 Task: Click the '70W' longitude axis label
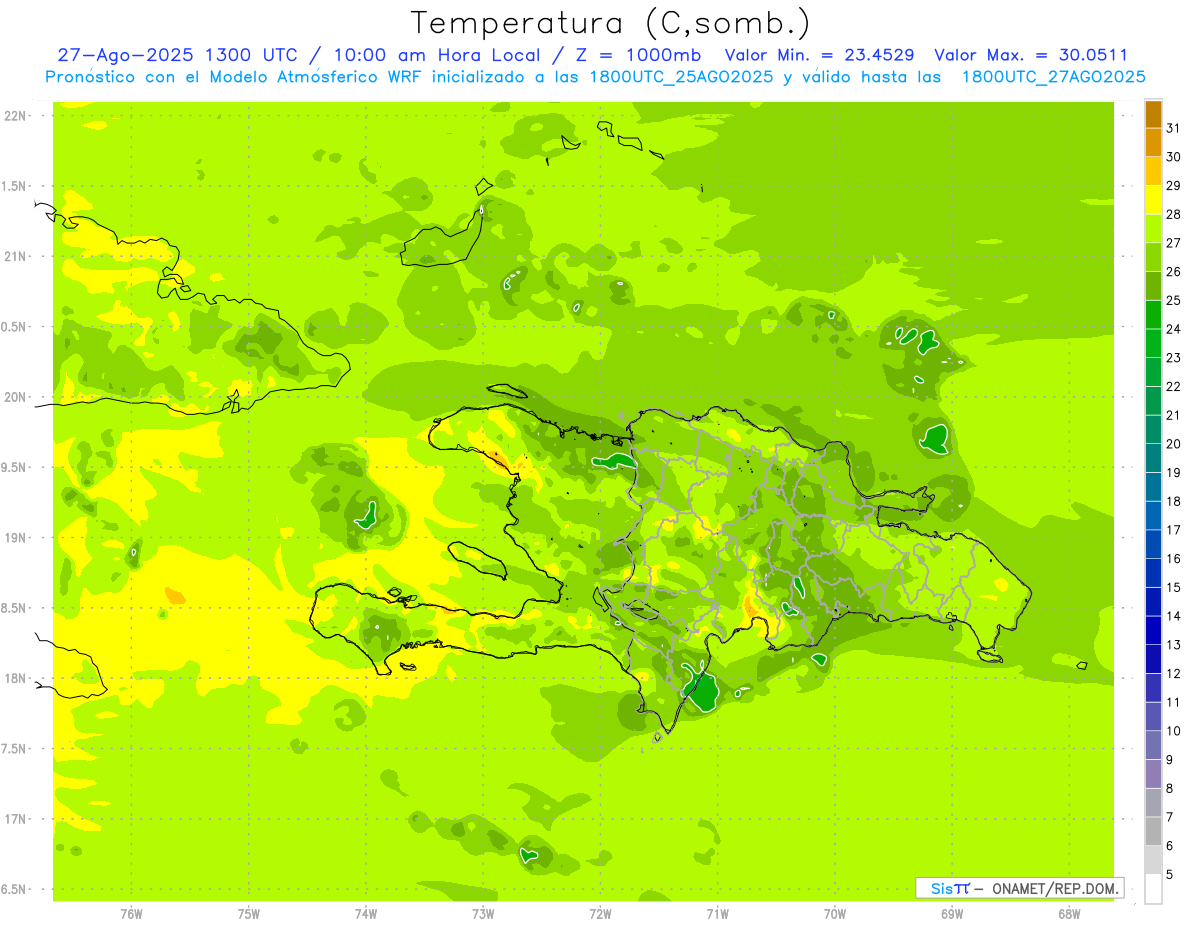[835, 913]
